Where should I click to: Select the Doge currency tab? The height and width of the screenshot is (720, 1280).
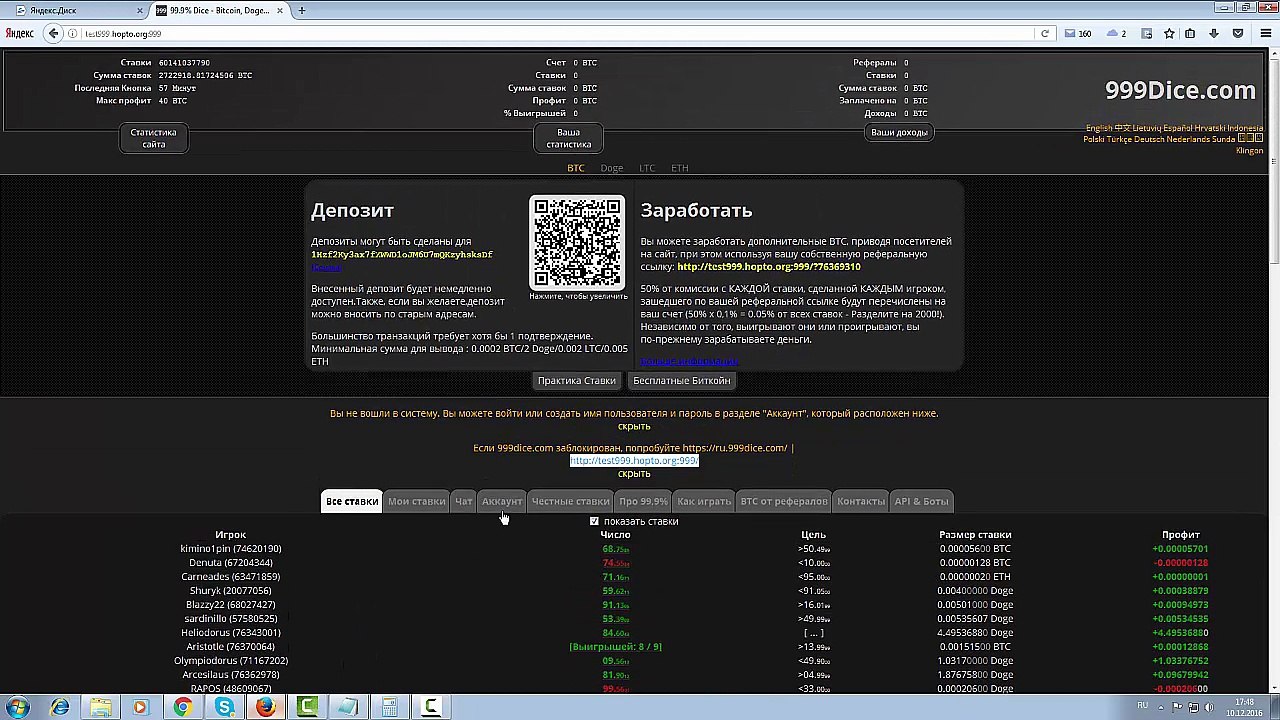[612, 168]
